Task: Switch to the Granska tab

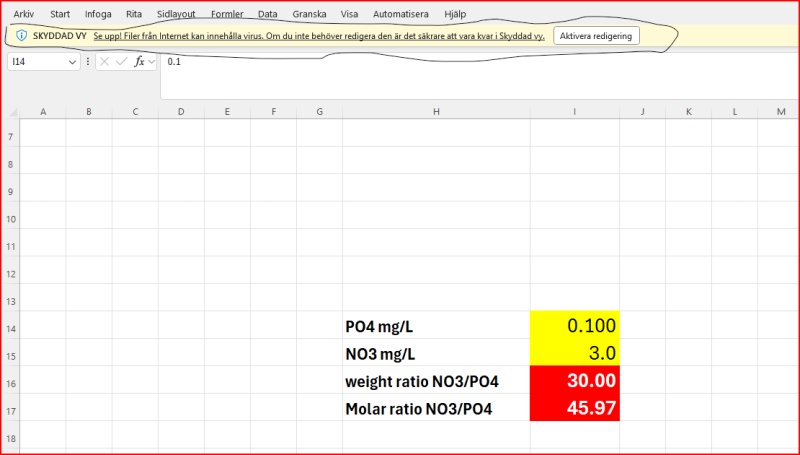Action: [x=309, y=14]
